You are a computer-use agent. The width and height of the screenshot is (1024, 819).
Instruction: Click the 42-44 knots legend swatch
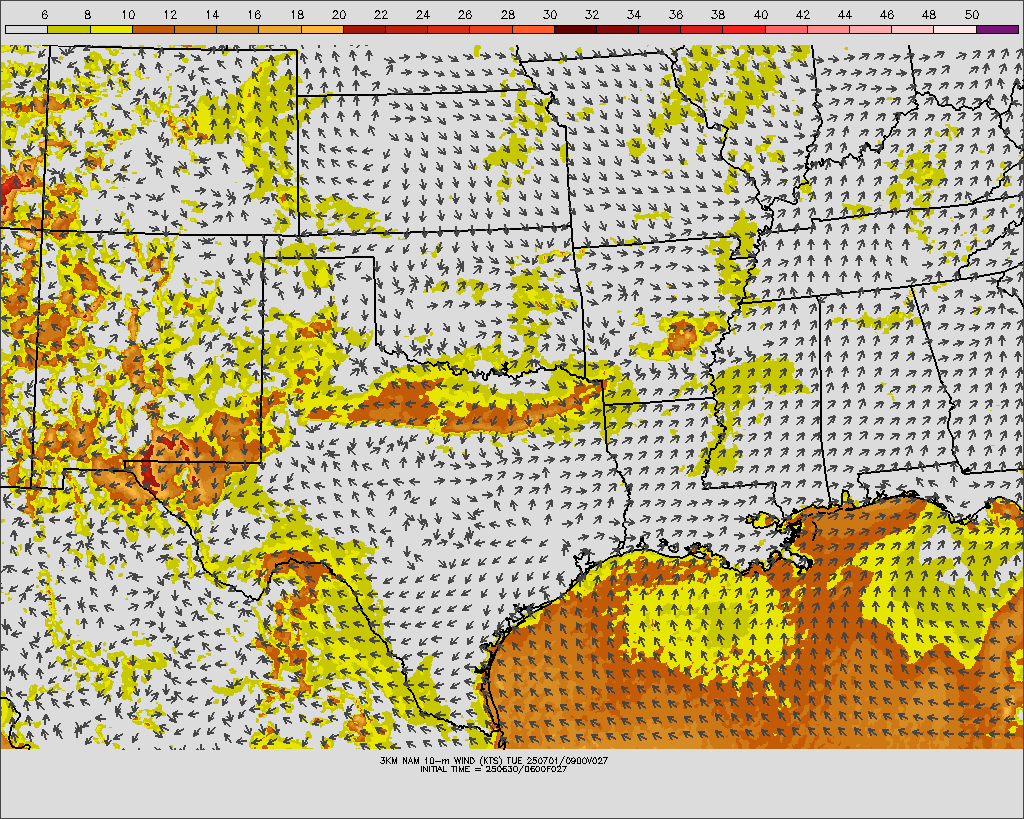click(829, 29)
